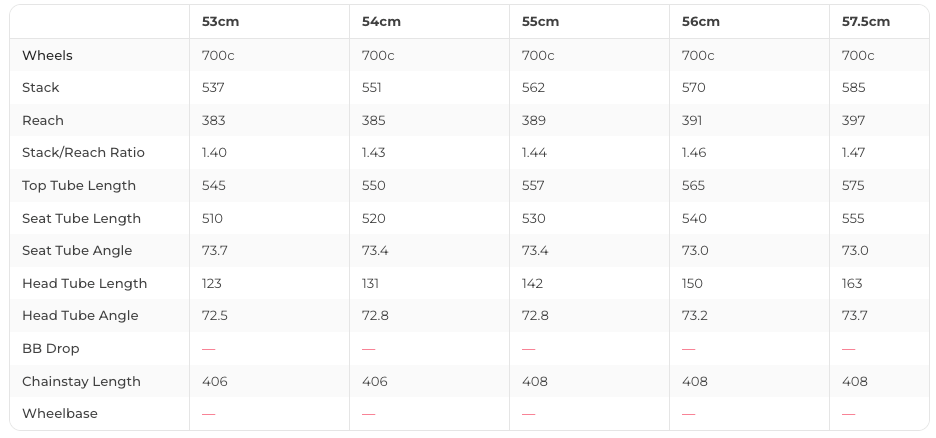Click the 537 stack value
Image resolution: width=936 pixels, height=438 pixels.
click(x=213, y=88)
